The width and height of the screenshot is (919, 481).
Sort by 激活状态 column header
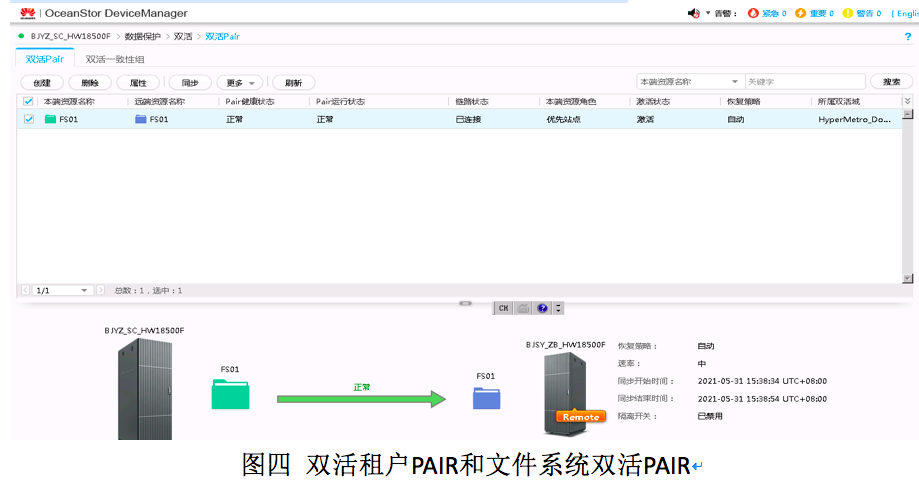[653, 101]
